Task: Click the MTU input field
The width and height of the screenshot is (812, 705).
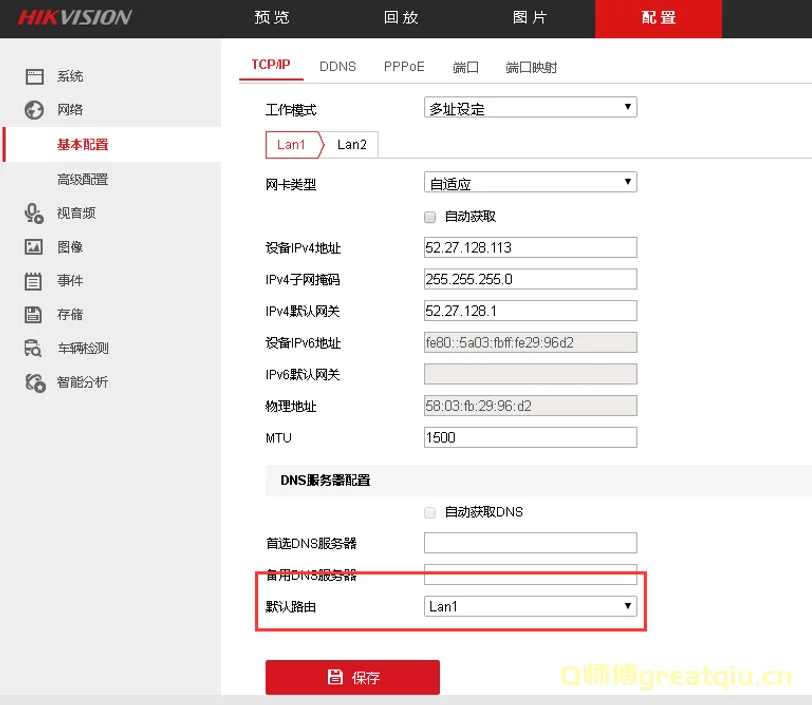Action: [x=530, y=437]
